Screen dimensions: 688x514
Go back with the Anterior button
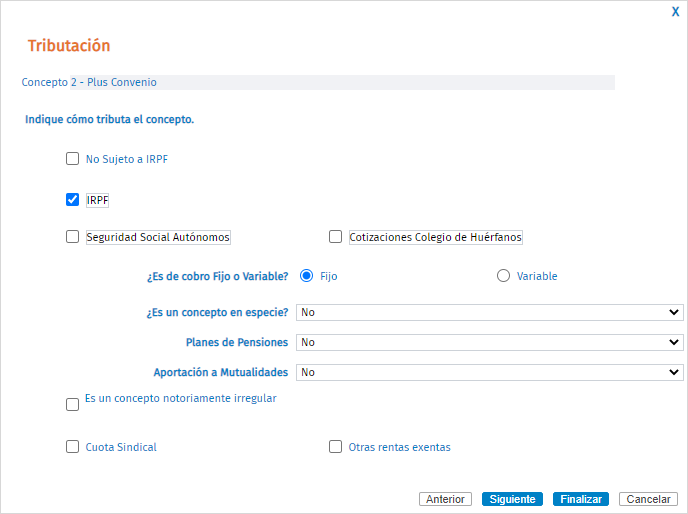pos(445,499)
